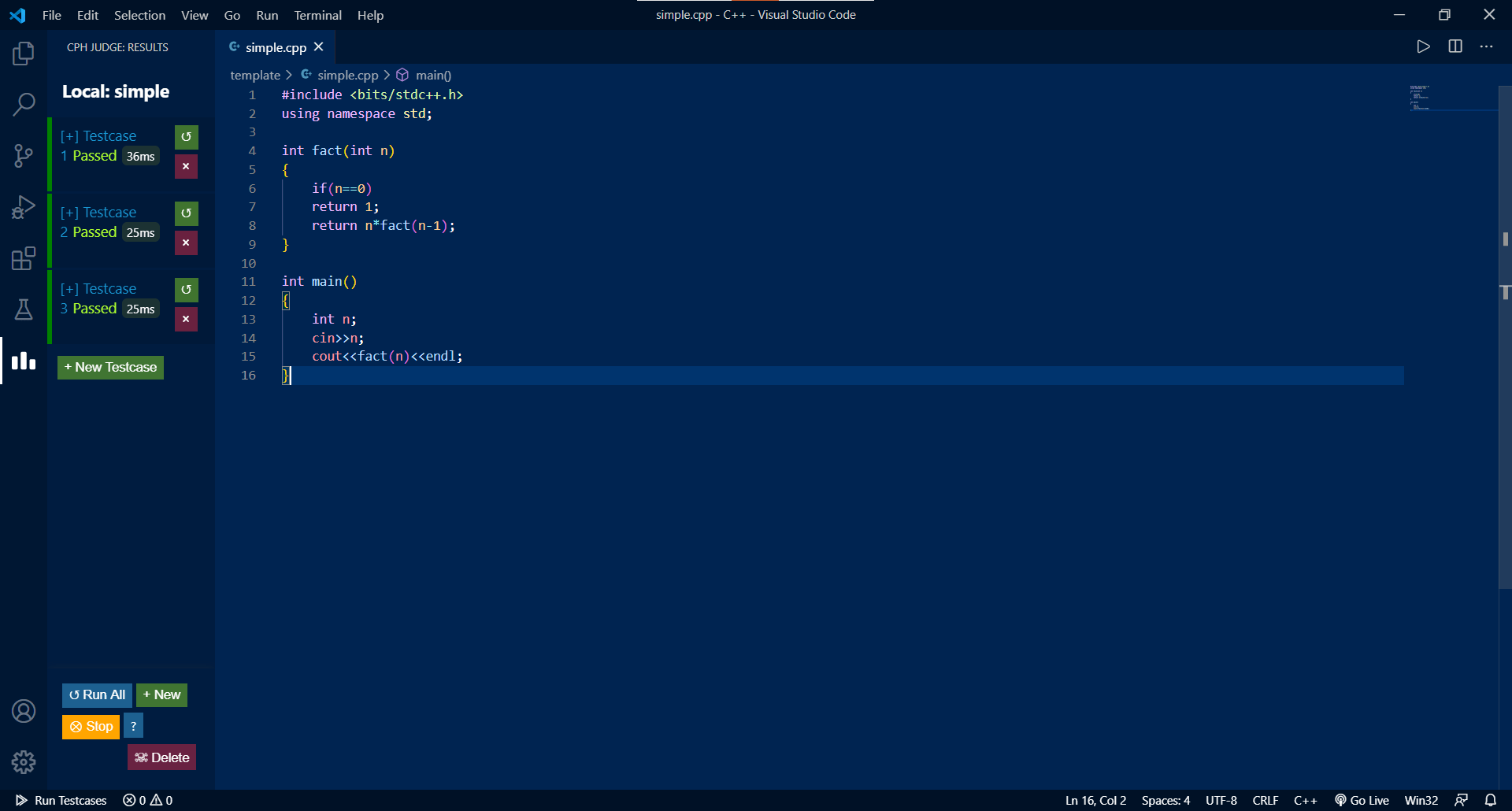Open the Search view icon

(x=24, y=103)
